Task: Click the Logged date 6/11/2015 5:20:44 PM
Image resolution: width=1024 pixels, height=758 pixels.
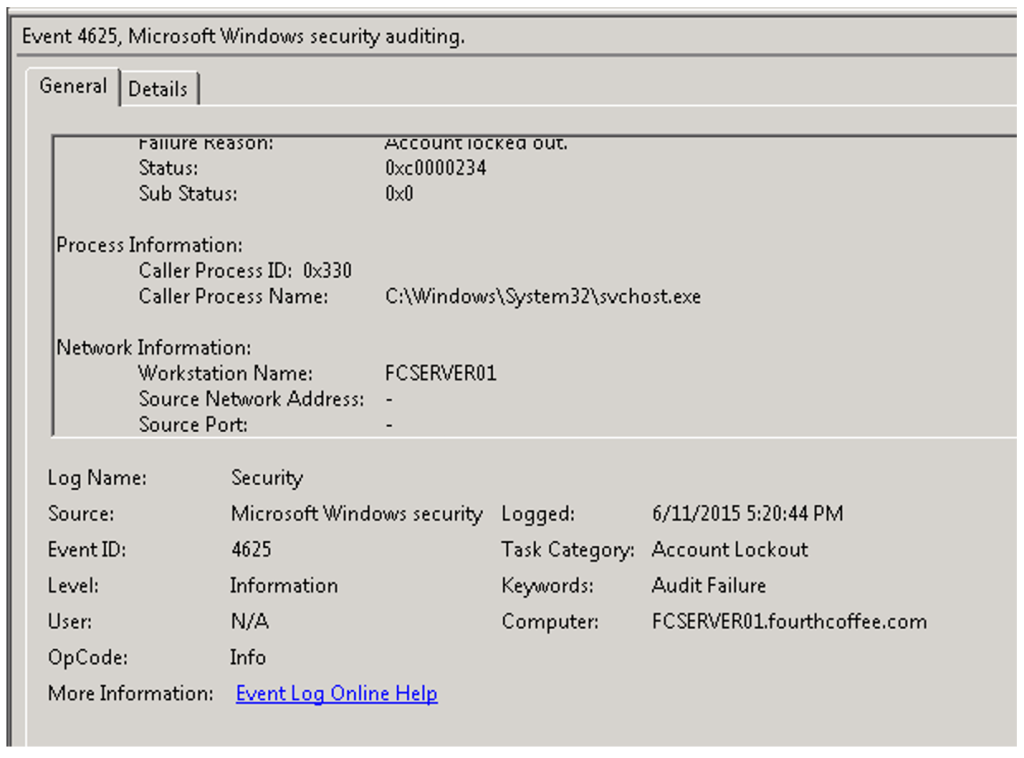Action: (746, 514)
